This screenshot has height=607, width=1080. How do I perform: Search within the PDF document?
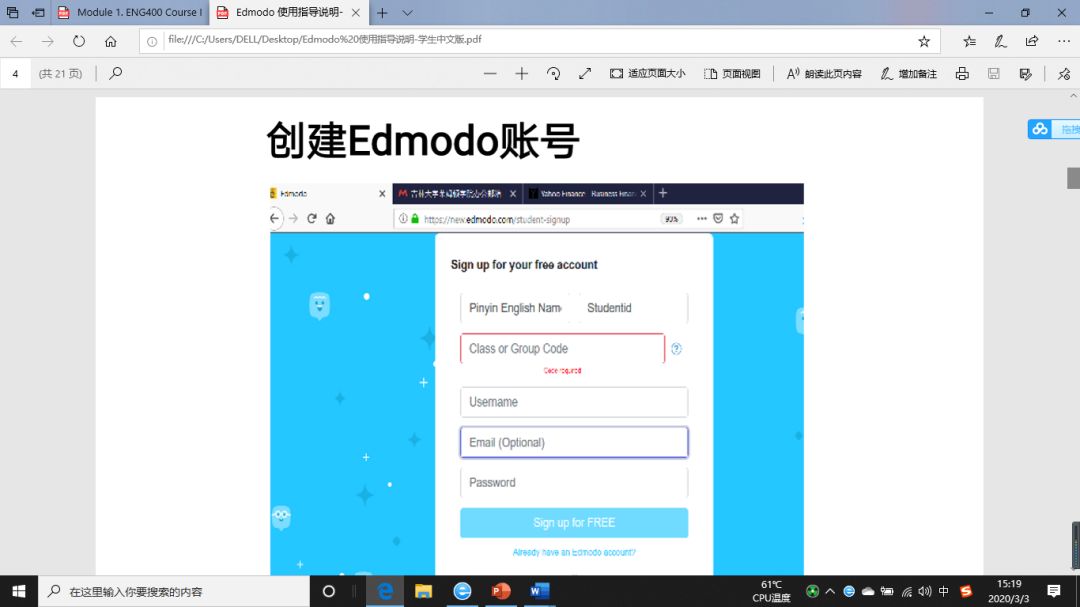pos(115,73)
